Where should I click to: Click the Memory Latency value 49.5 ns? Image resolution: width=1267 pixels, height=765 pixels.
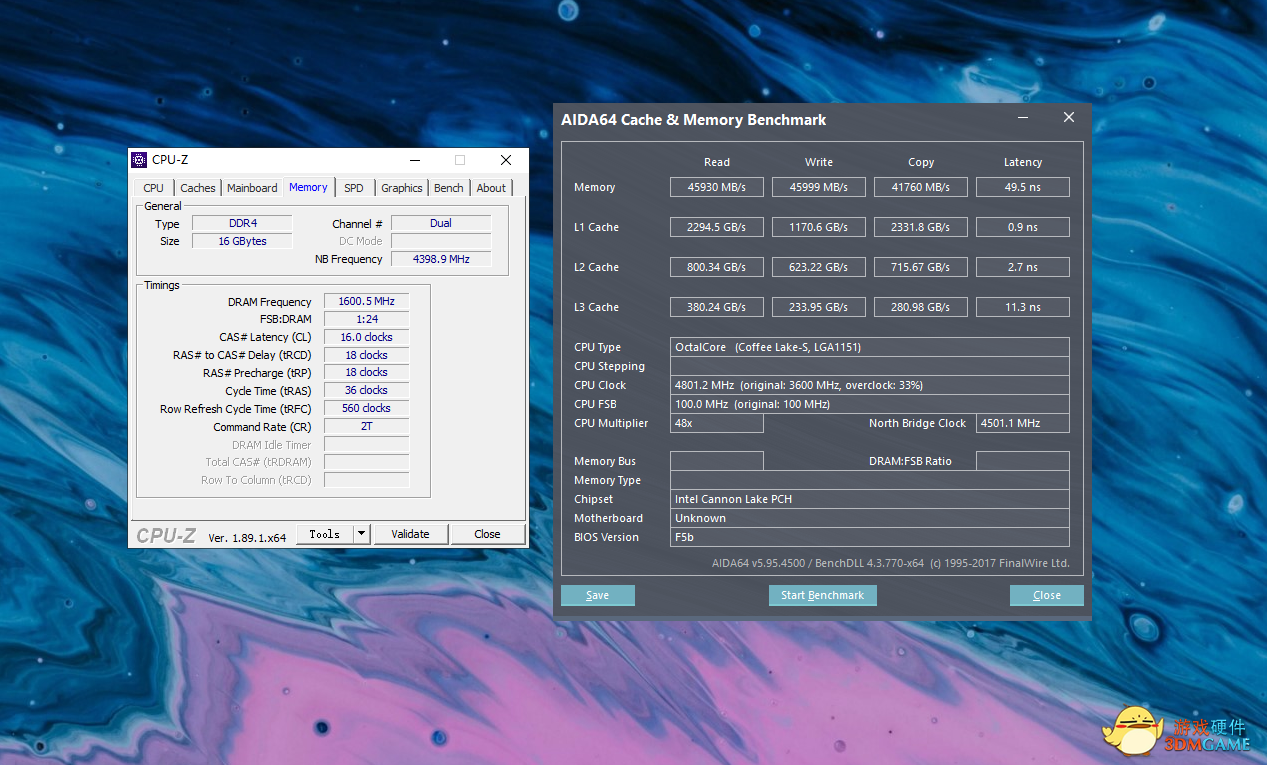coord(1023,187)
